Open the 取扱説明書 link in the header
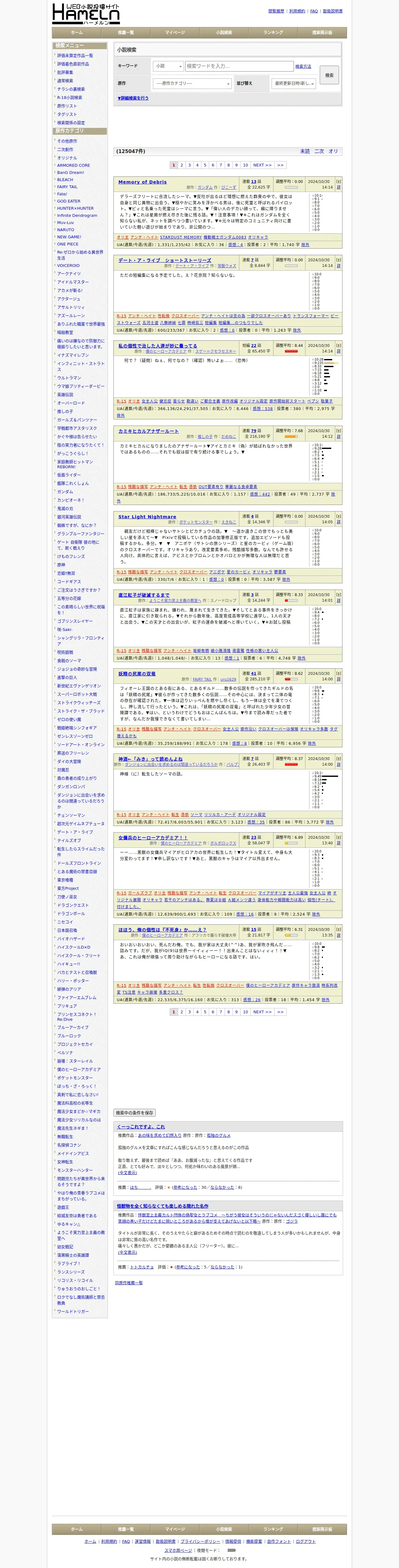Screen dimensions: 399x1568 (x=333, y=11)
